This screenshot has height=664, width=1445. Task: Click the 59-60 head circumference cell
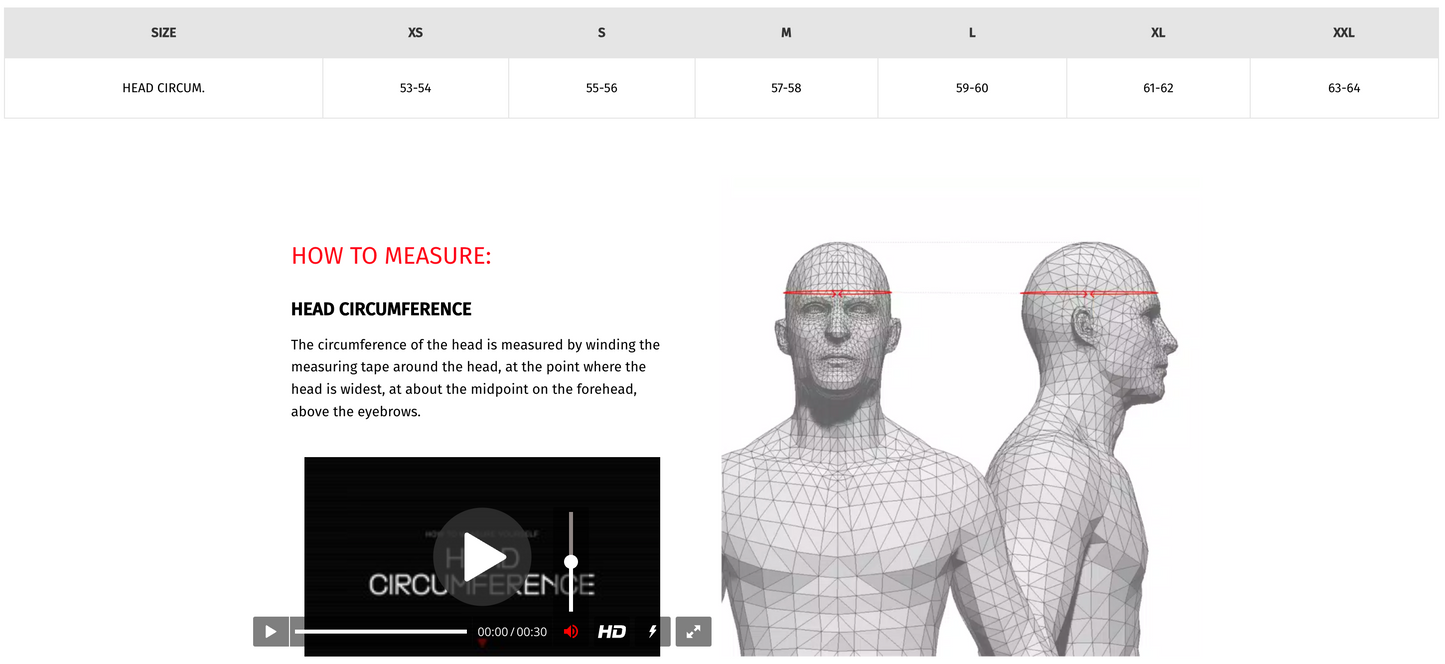coord(972,88)
